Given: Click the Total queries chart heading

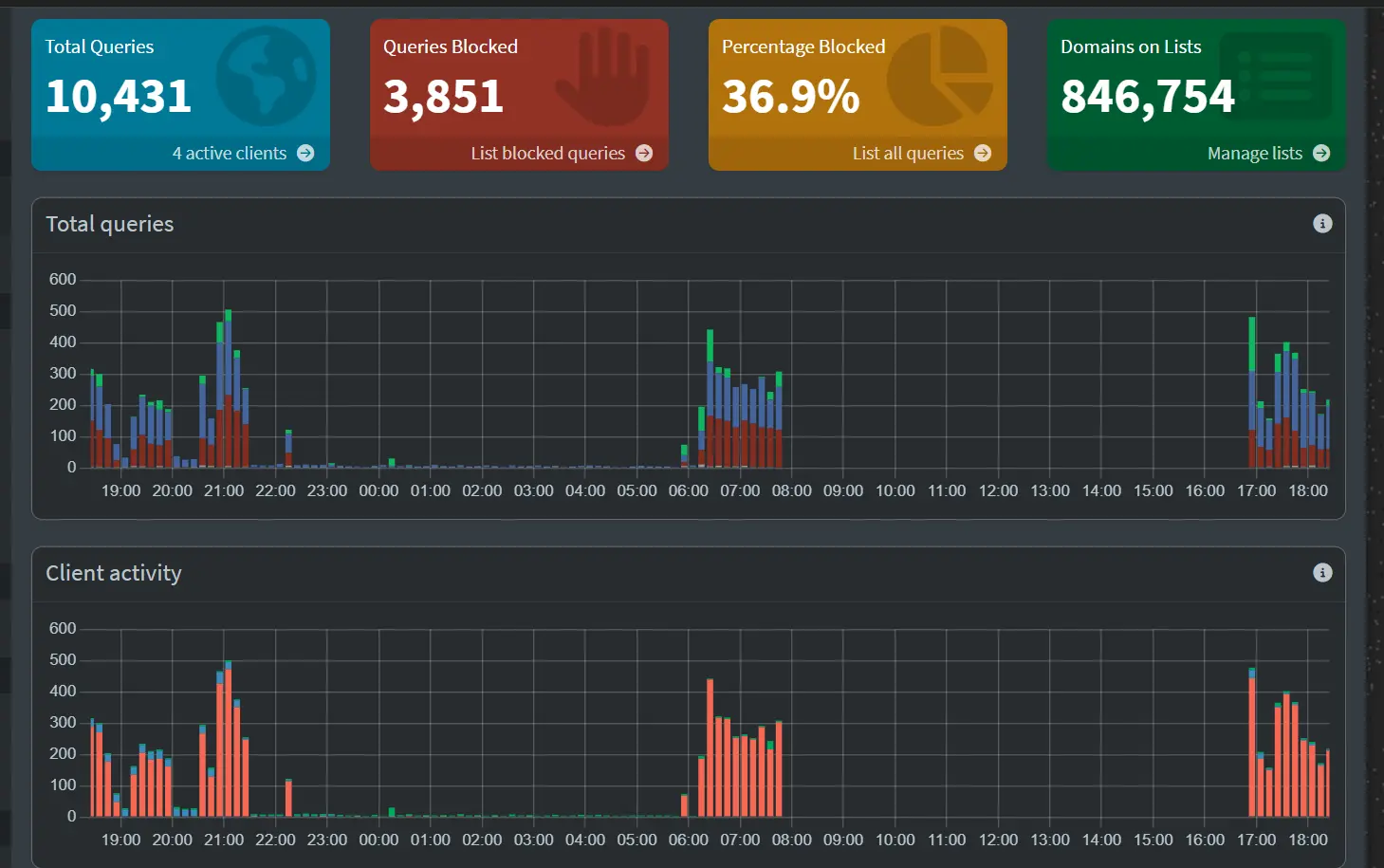Looking at the screenshot, I should pos(109,224).
